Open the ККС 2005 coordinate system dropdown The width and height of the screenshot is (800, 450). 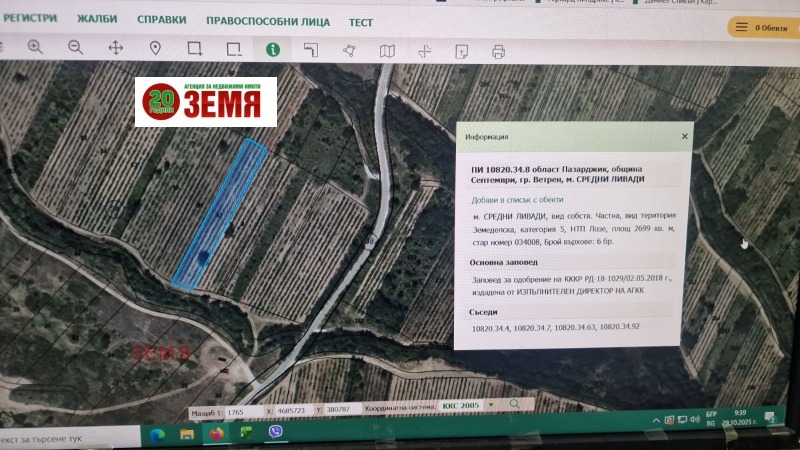pyautogui.click(x=468, y=406)
